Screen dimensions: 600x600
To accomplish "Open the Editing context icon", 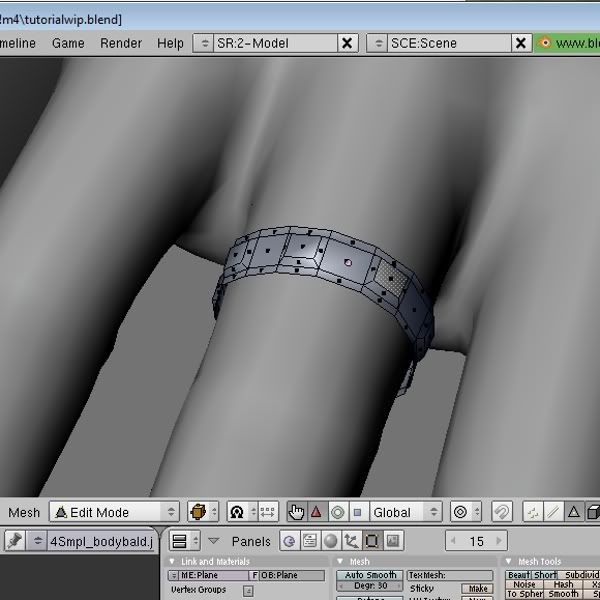I will [372, 541].
